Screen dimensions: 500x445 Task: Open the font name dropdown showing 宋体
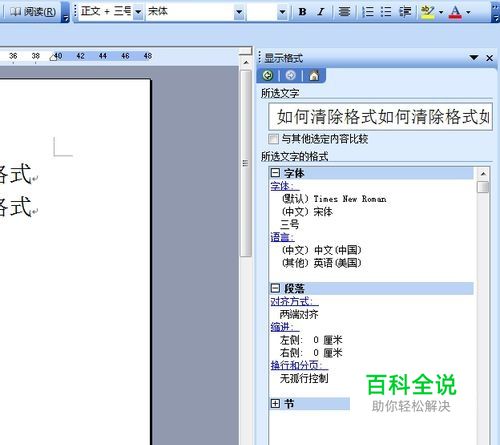click(239, 12)
